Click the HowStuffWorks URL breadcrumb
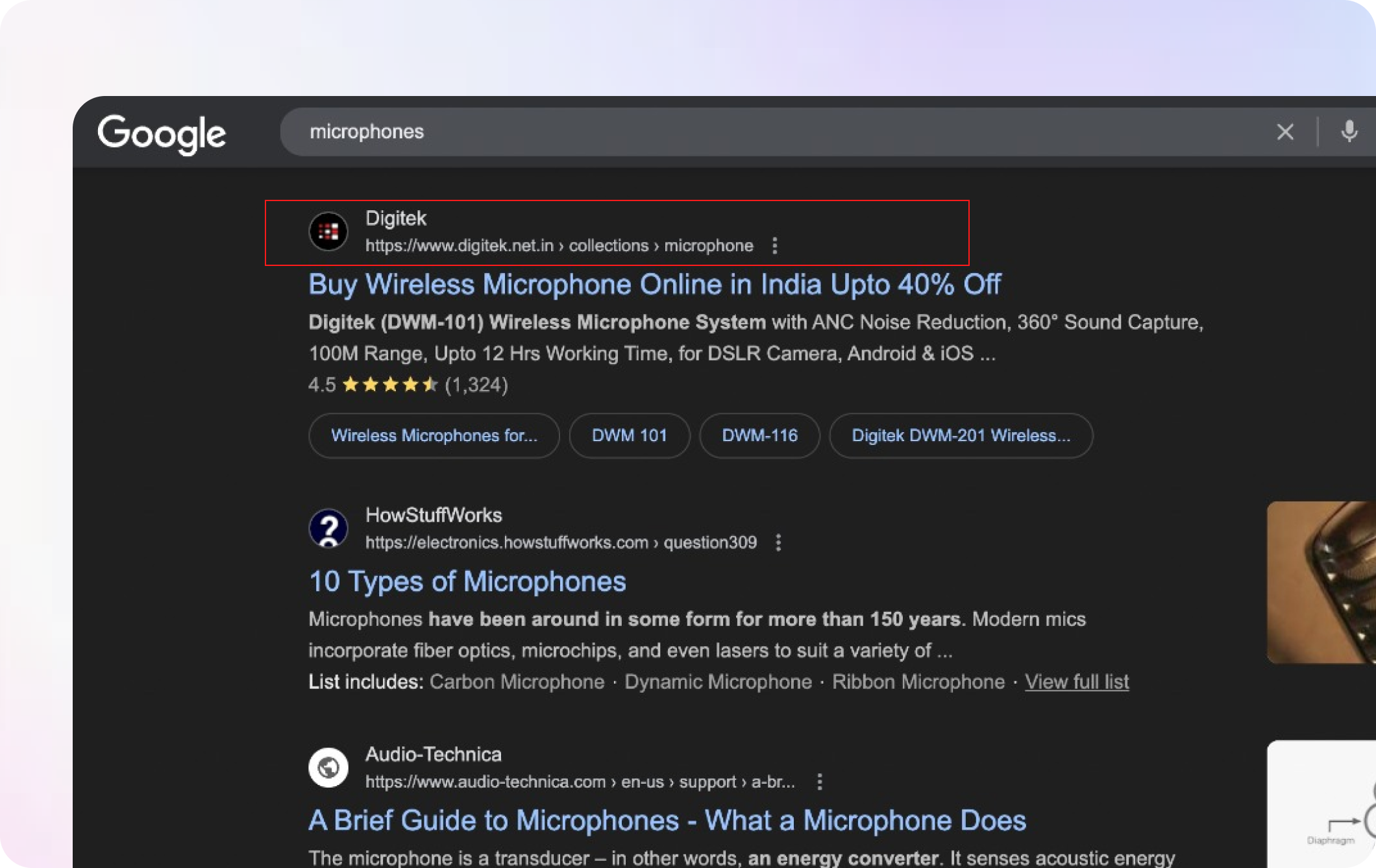 click(x=561, y=542)
